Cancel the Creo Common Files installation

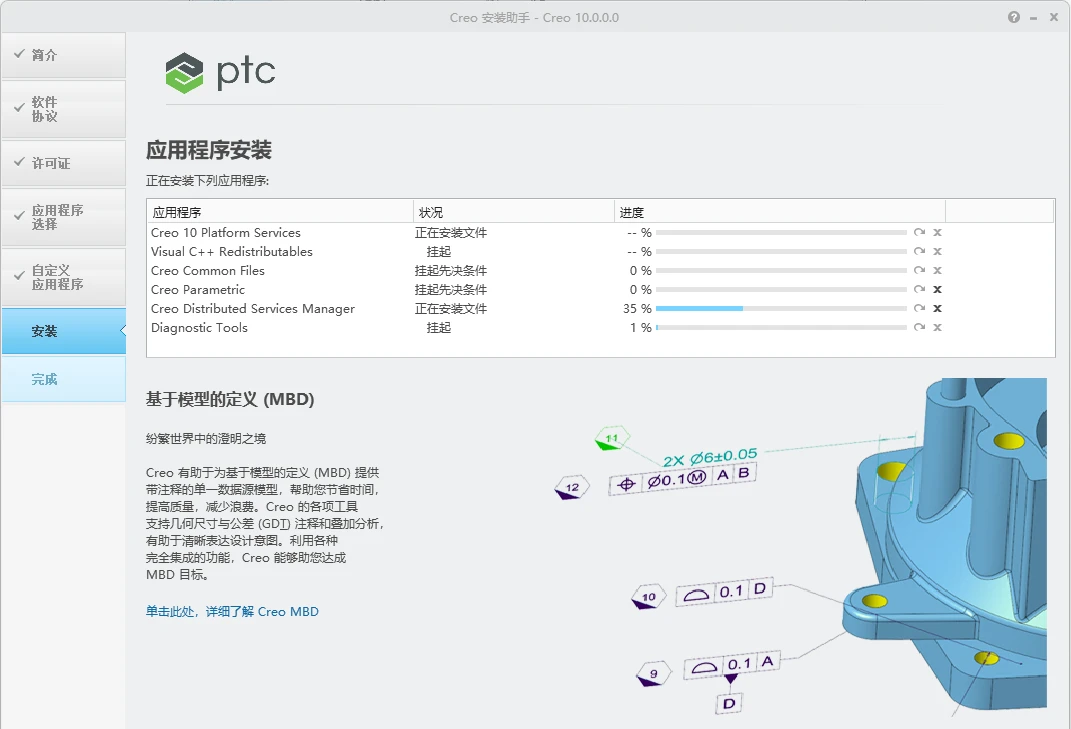coord(937,270)
